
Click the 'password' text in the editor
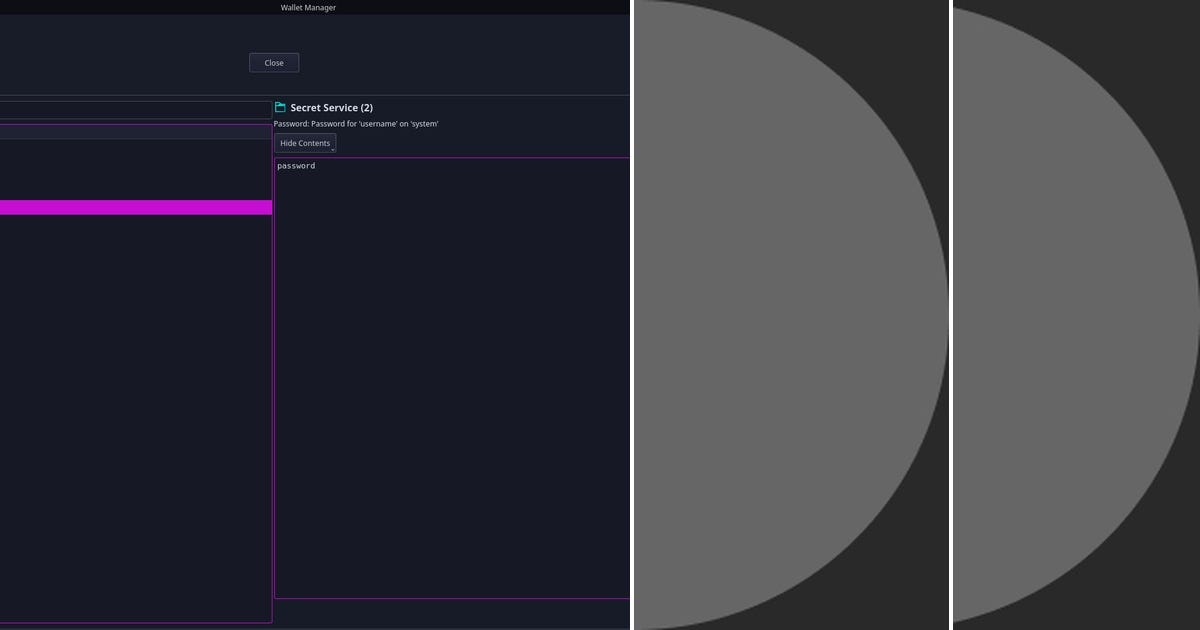[296, 166]
